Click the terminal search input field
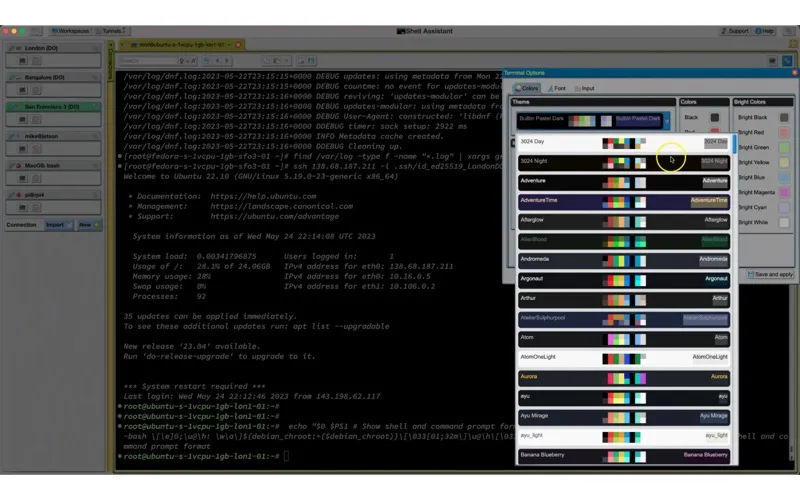The width and height of the screenshot is (800, 500). click(x=147, y=61)
